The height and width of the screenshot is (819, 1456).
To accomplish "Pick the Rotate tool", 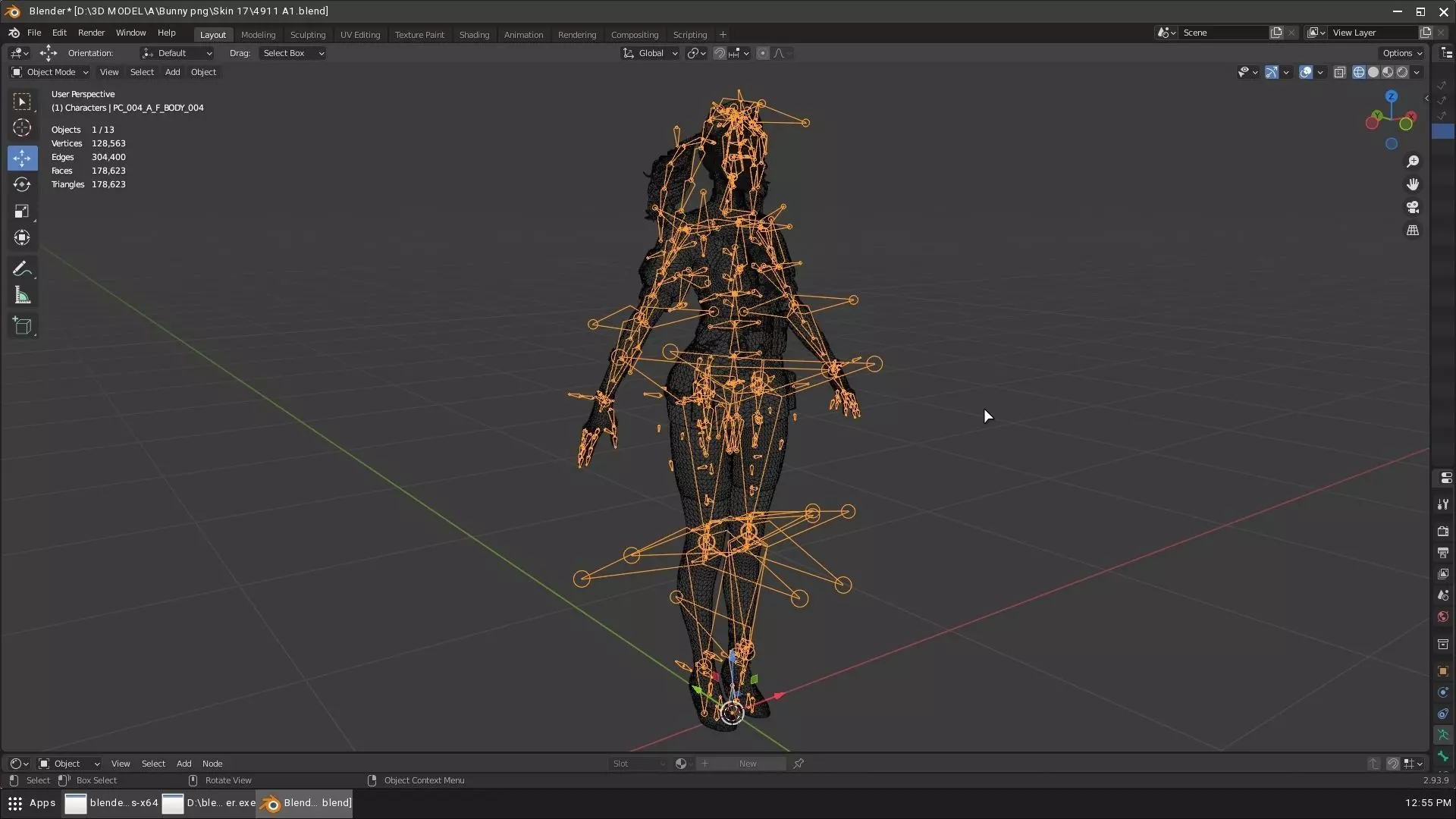I will pos(22,185).
